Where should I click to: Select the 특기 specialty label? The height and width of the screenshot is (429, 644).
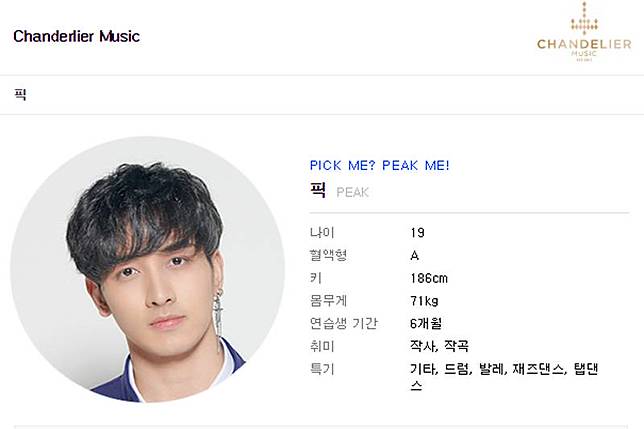[x=322, y=369]
